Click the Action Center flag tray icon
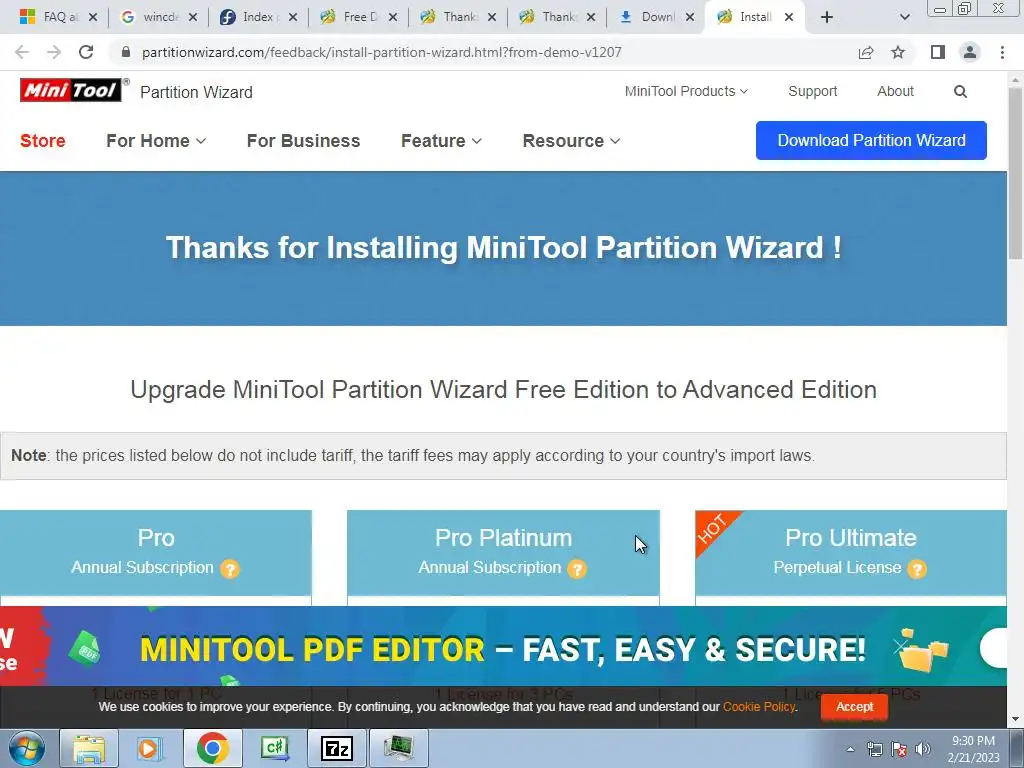This screenshot has width=1024, height=768. click(899, 749)
